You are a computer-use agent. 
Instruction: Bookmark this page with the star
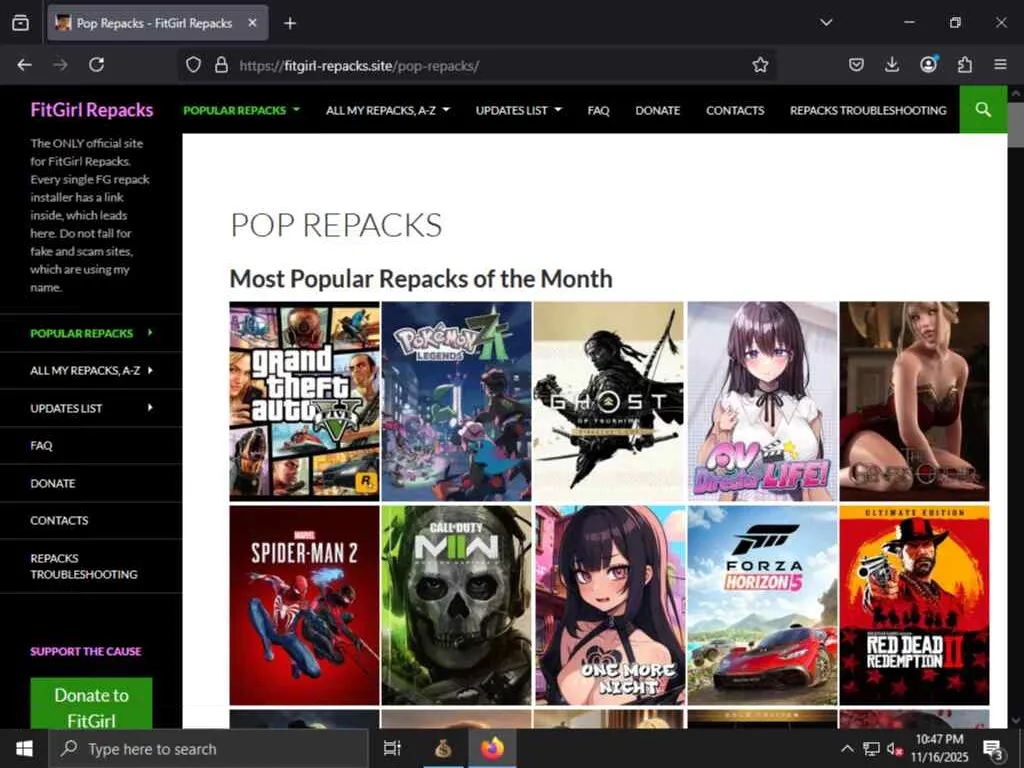(760, 65)
